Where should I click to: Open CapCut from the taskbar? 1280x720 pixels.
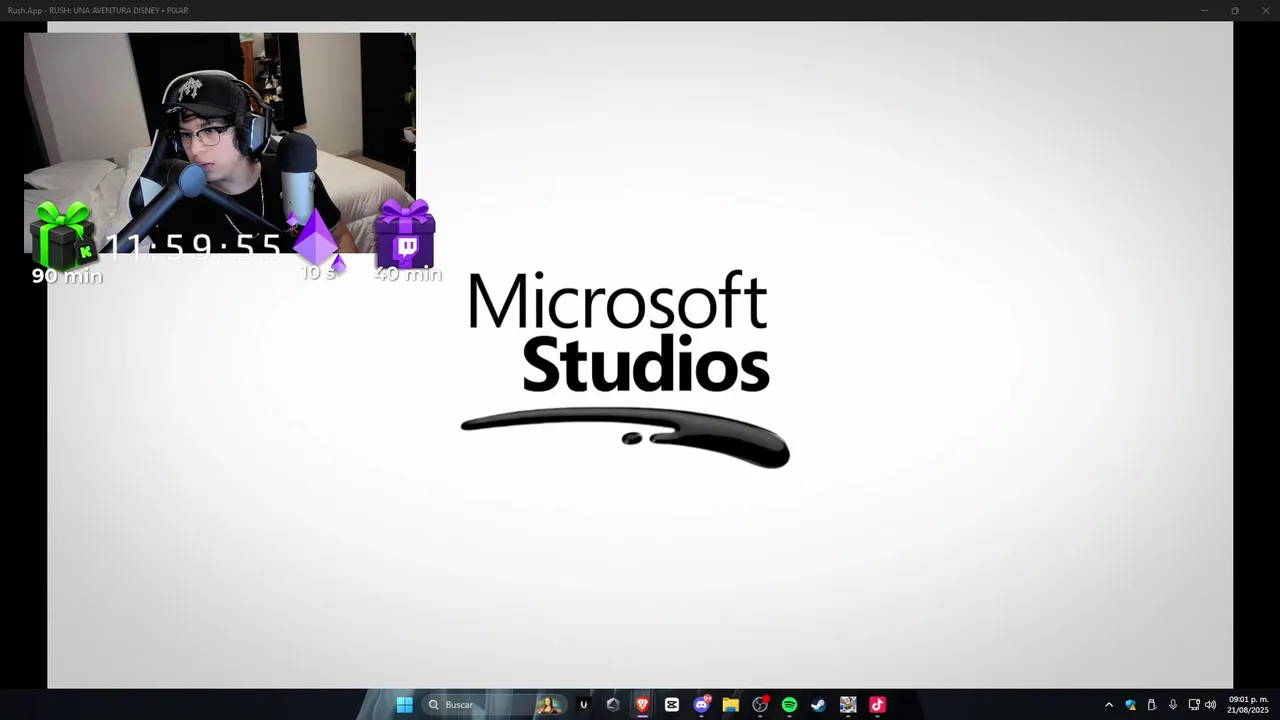point(672,705)
